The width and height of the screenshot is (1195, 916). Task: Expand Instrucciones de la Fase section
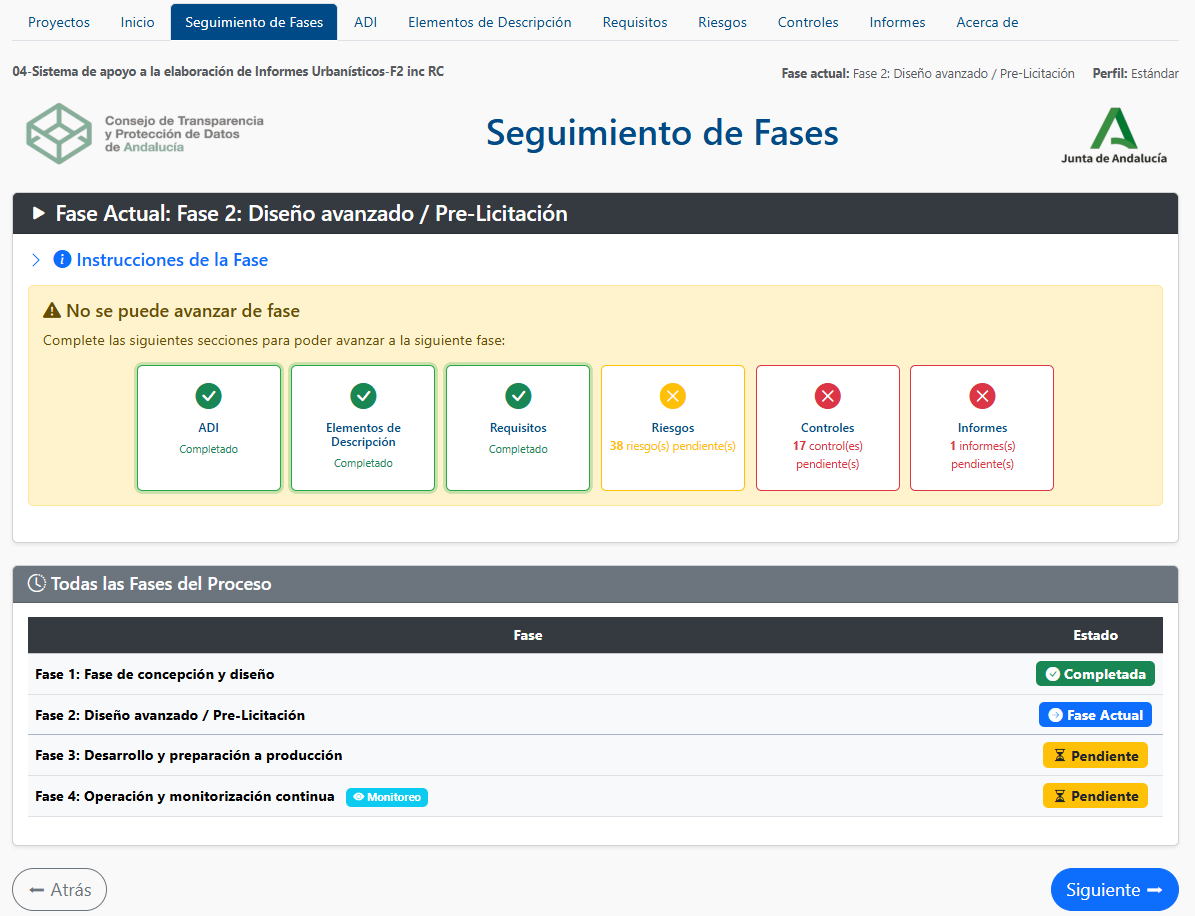tap(171, 260)
